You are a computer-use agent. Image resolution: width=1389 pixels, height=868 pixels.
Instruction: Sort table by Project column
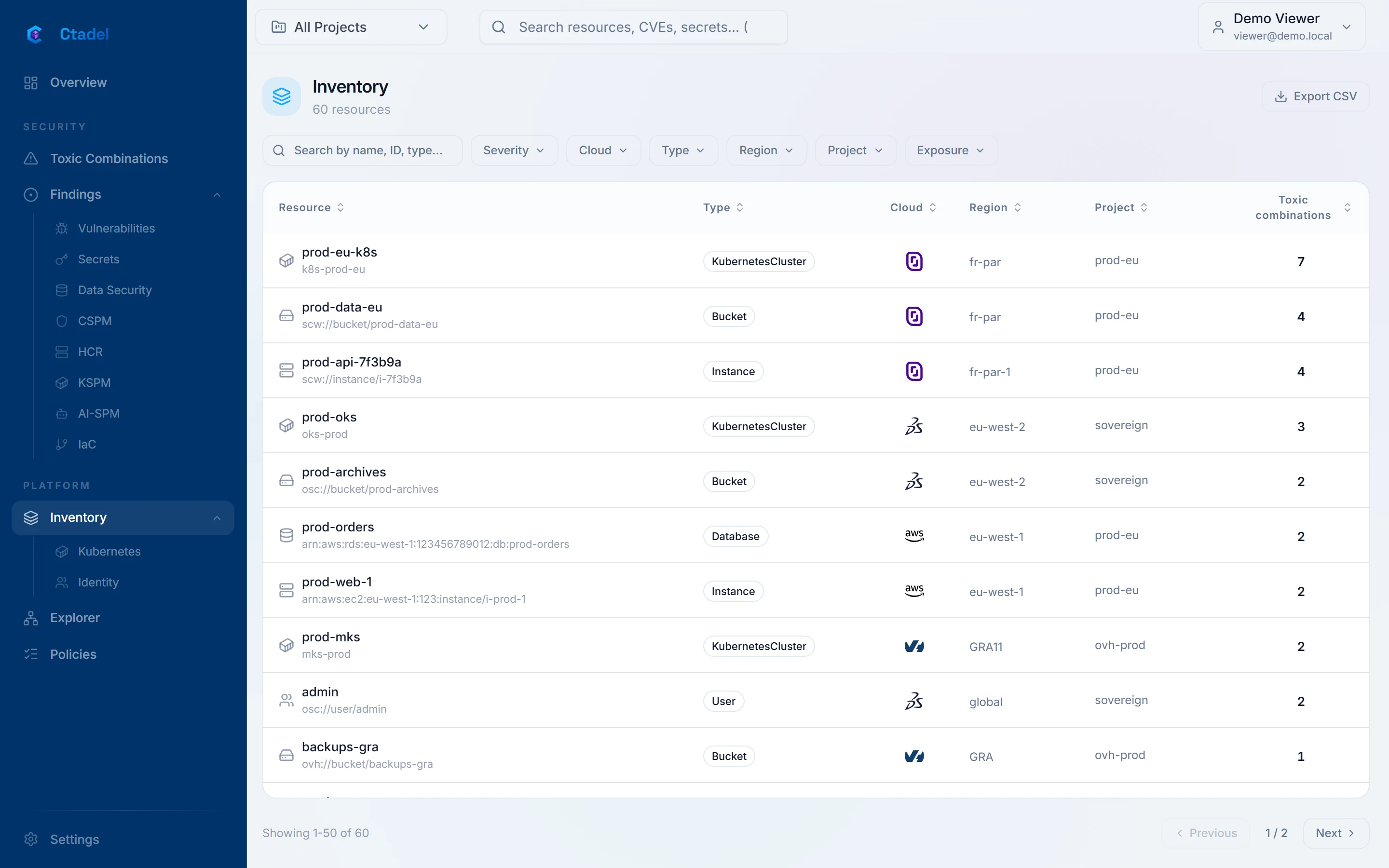(x=1121, y=207)
